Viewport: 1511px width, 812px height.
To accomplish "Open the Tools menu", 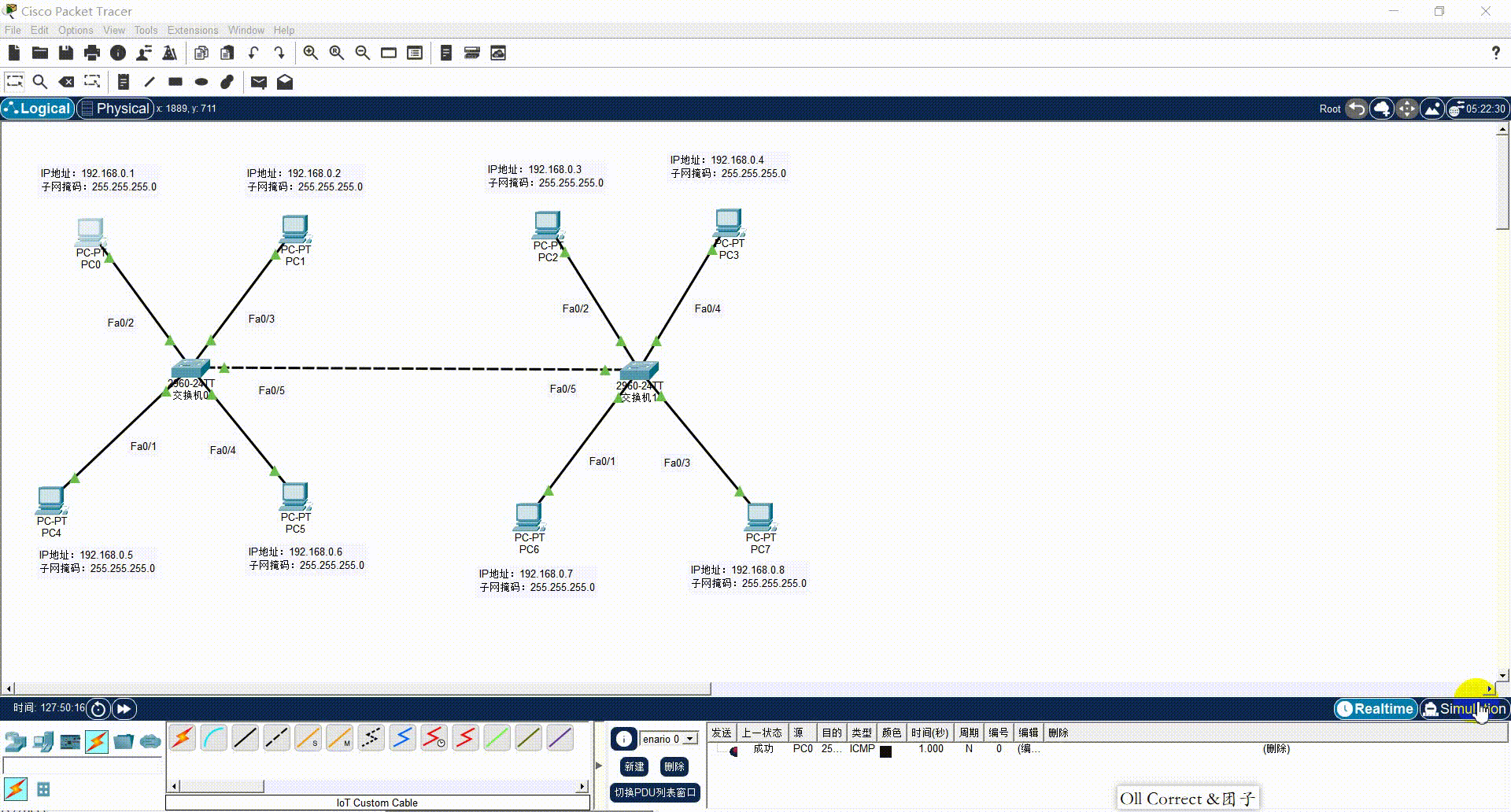I will coord(146,30).
